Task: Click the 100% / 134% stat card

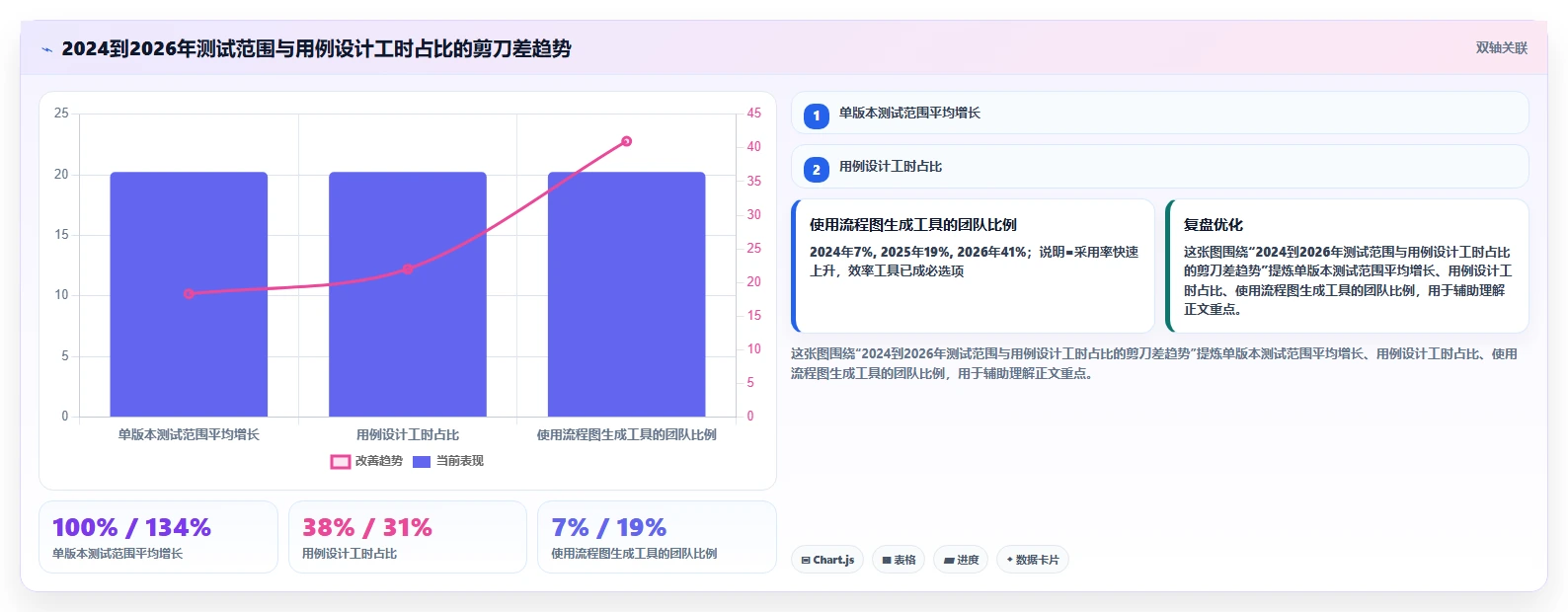Action: (158, 537)
